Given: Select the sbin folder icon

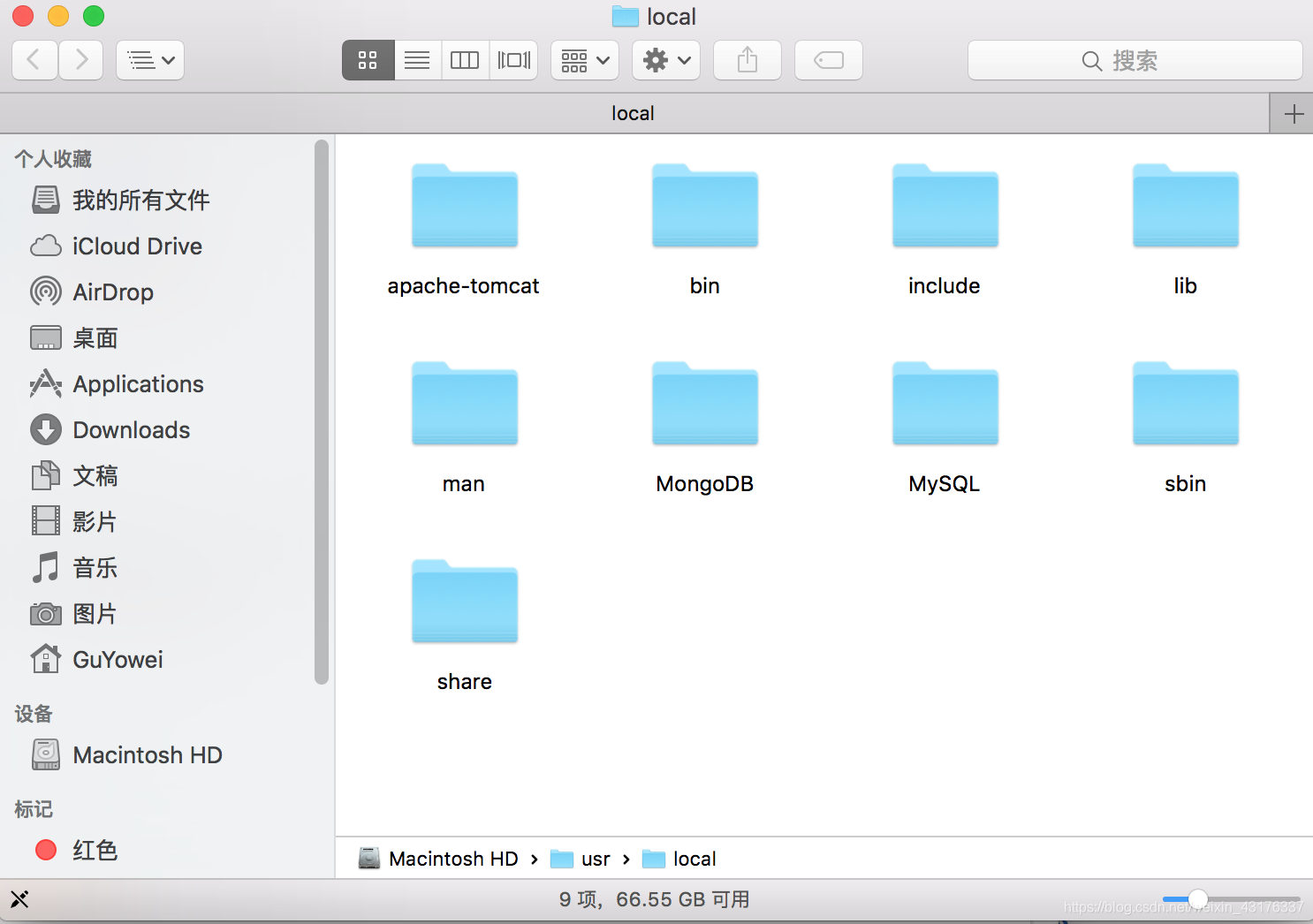Looking at the screenshot, I should click(1186, 404).
